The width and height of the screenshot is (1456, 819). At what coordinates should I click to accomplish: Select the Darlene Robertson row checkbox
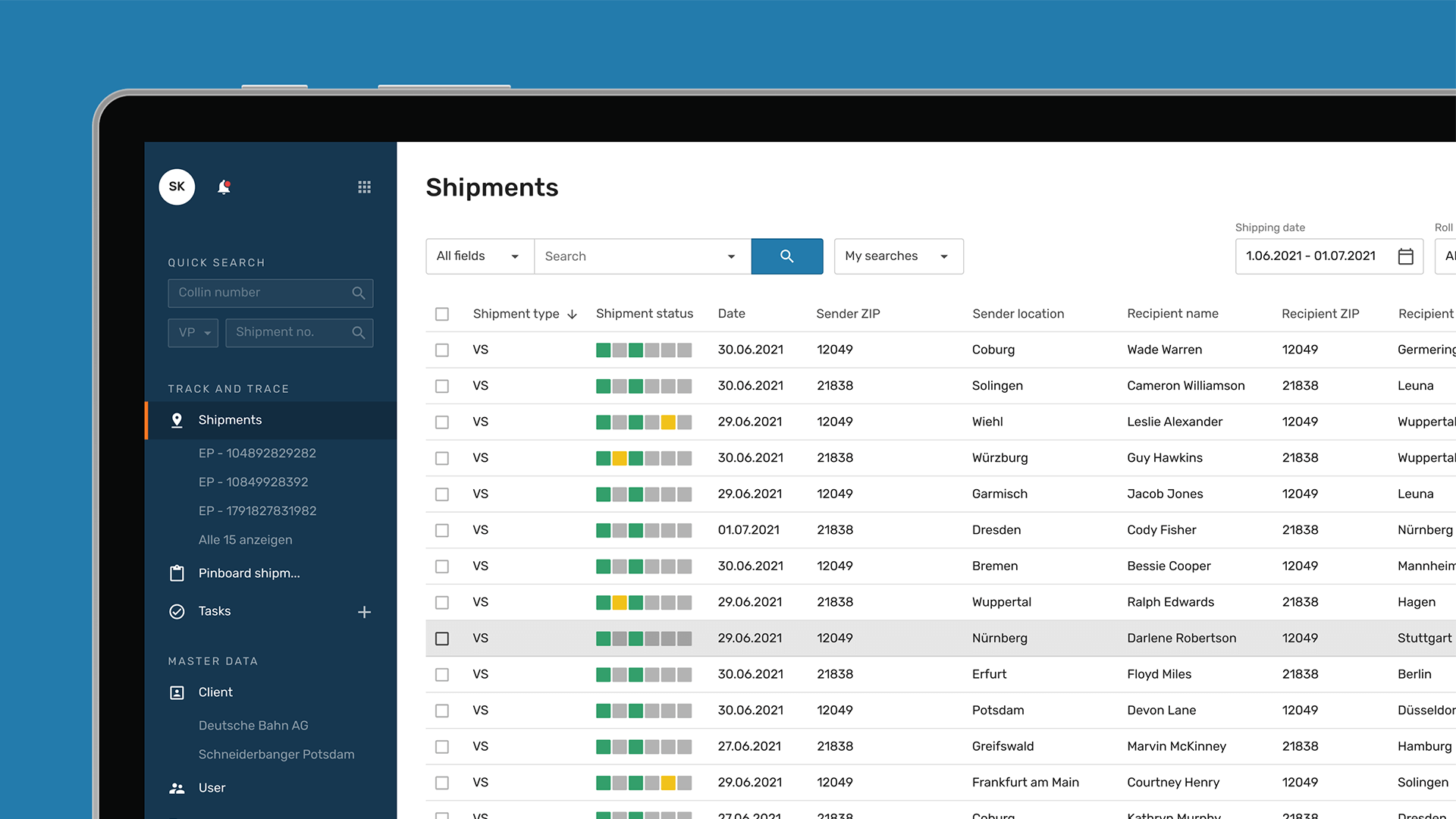[442, 639]
